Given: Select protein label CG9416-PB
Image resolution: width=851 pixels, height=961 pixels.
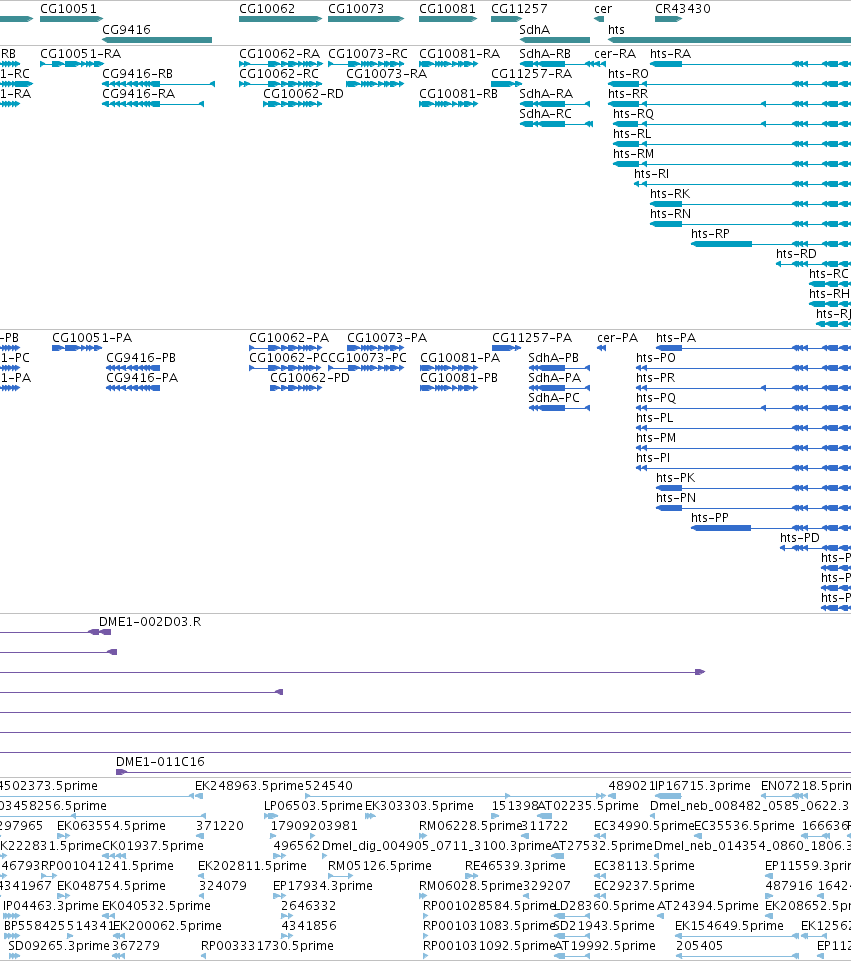Looking at the screenshot, I should (x=141, y=357).
